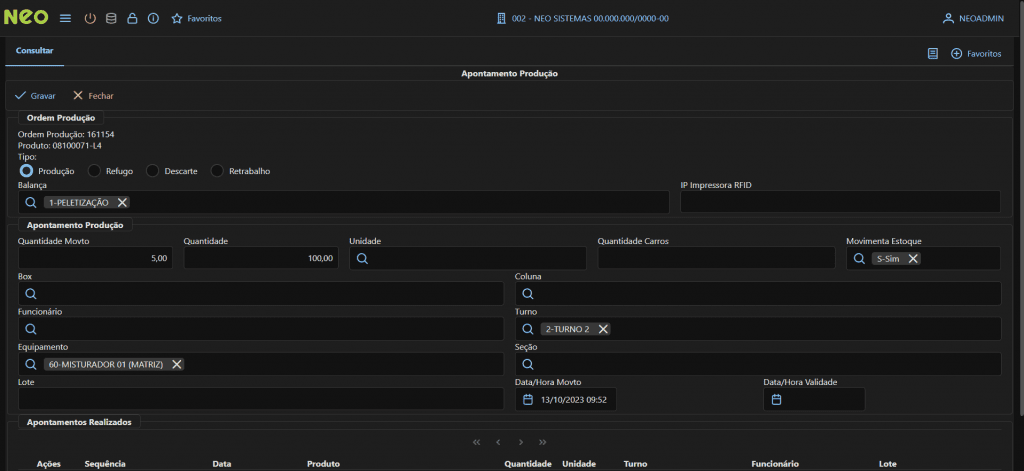Switch to the Consultar tab
Viewport: 1024px width, 471px height.
pyautogui.click(x=35, y=49)
